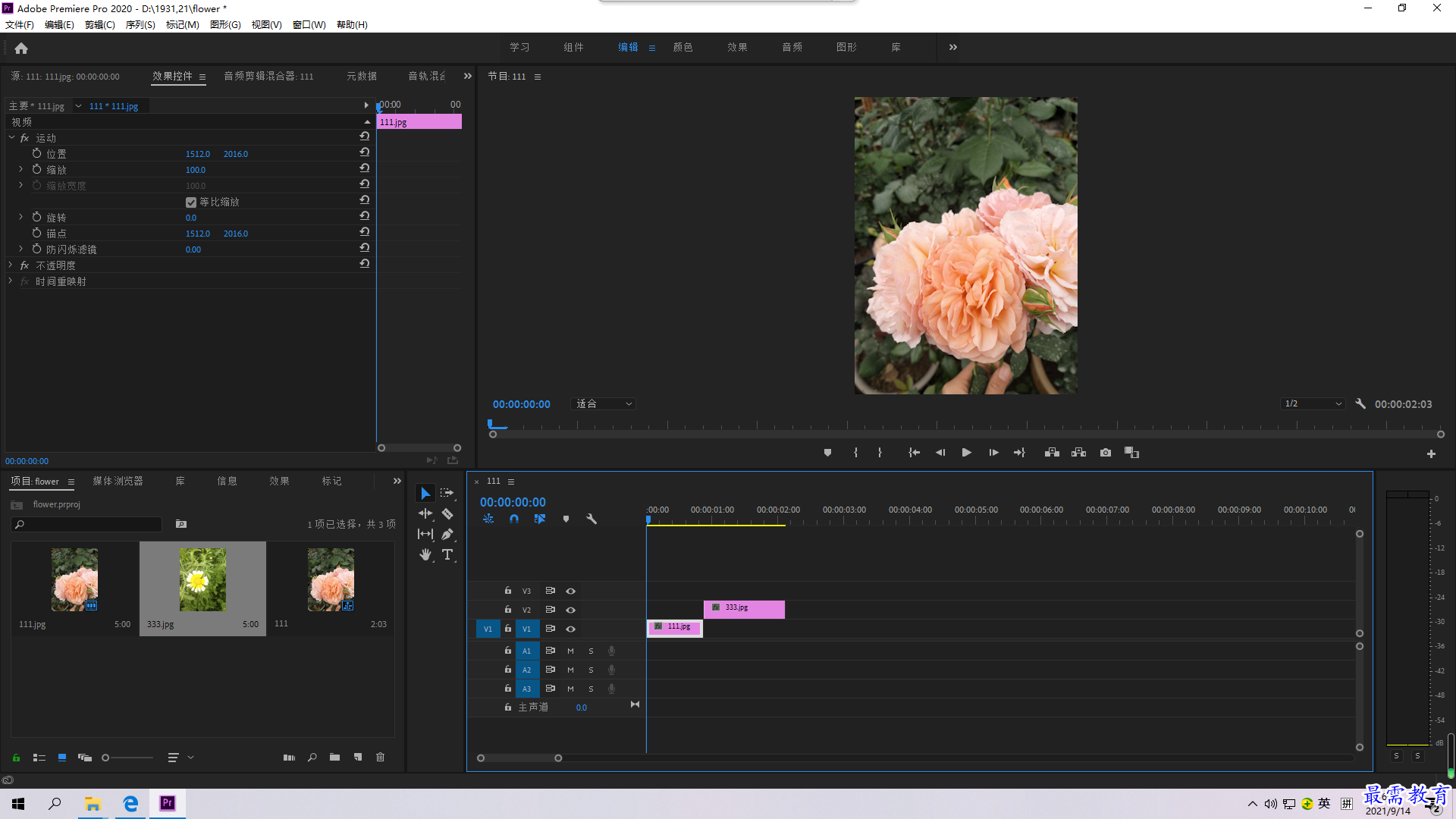The width and height of the screenshot is (1456, 819).
Task: Select the Ripple Edit tool
Action: tap(425, 514)
